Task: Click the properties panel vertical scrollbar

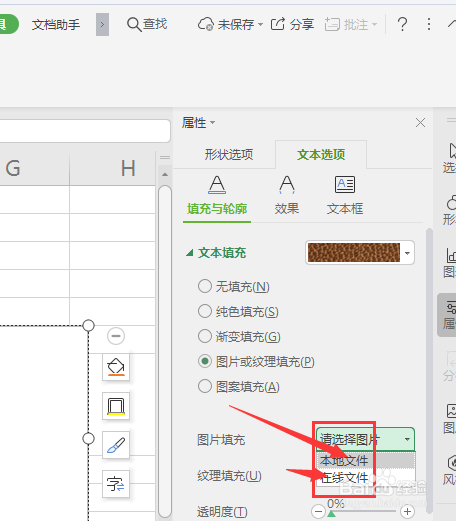Action: click(429, 370)
